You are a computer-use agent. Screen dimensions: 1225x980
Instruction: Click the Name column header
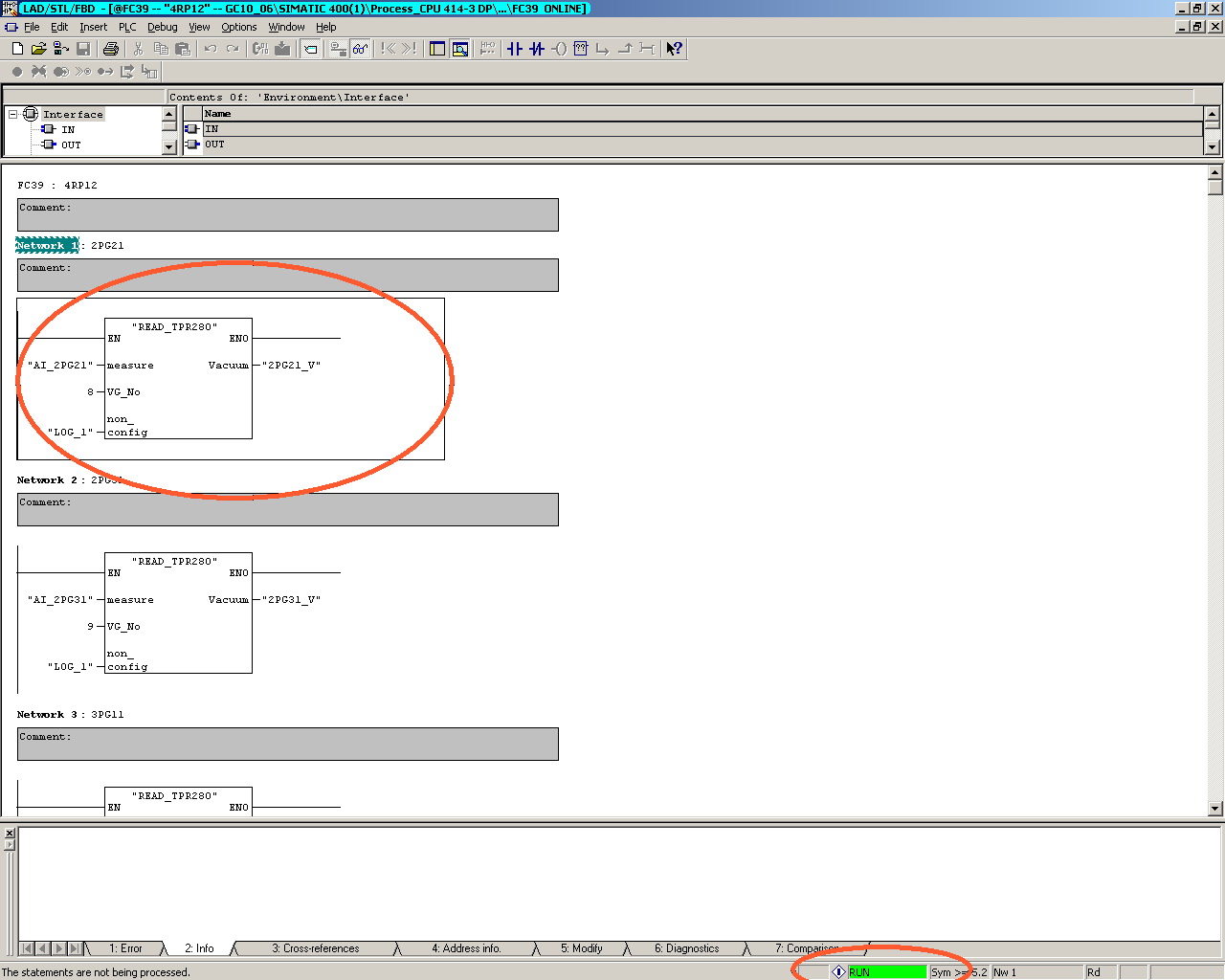[702, 113]
